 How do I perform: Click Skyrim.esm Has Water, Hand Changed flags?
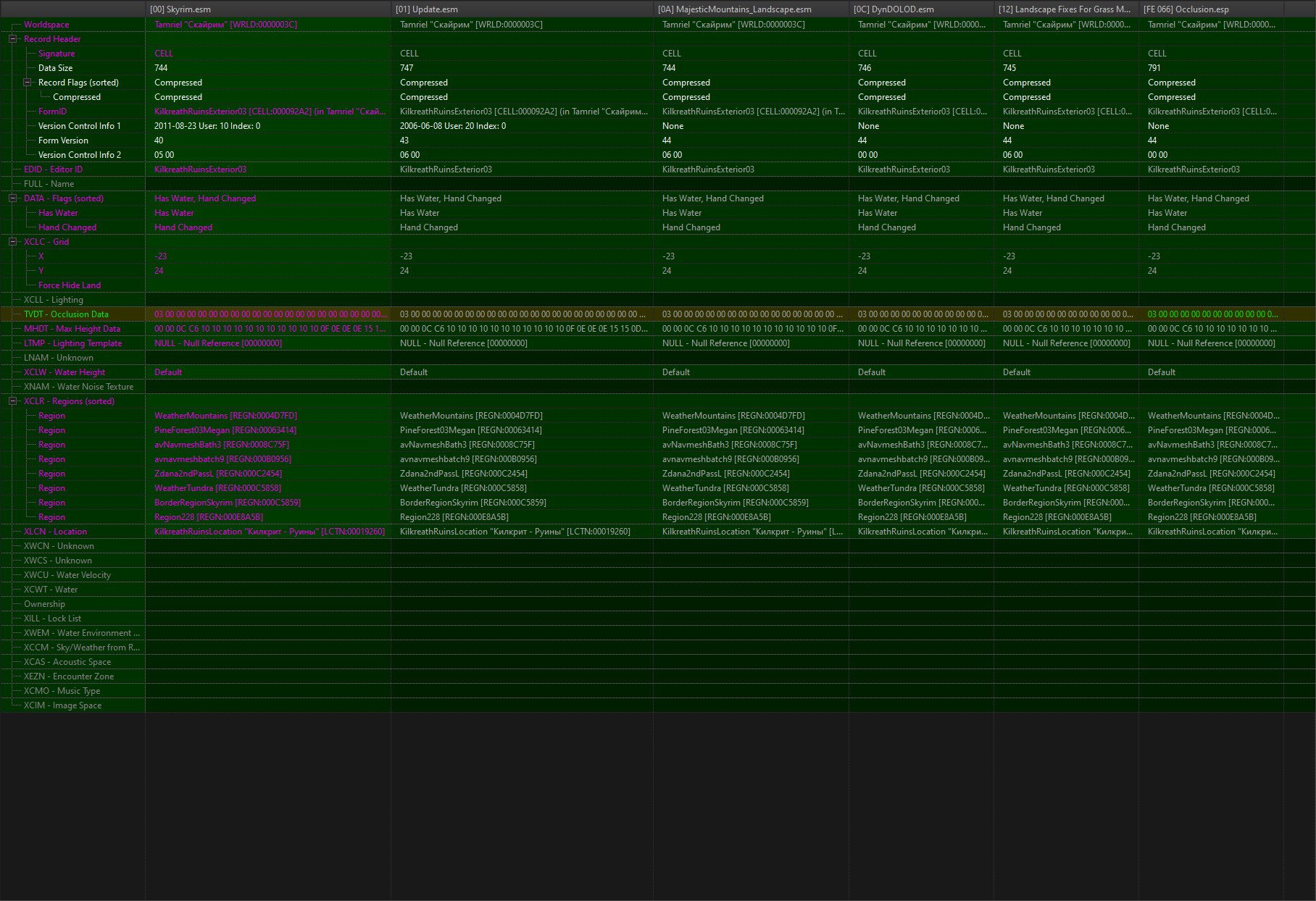pos(205,198)
